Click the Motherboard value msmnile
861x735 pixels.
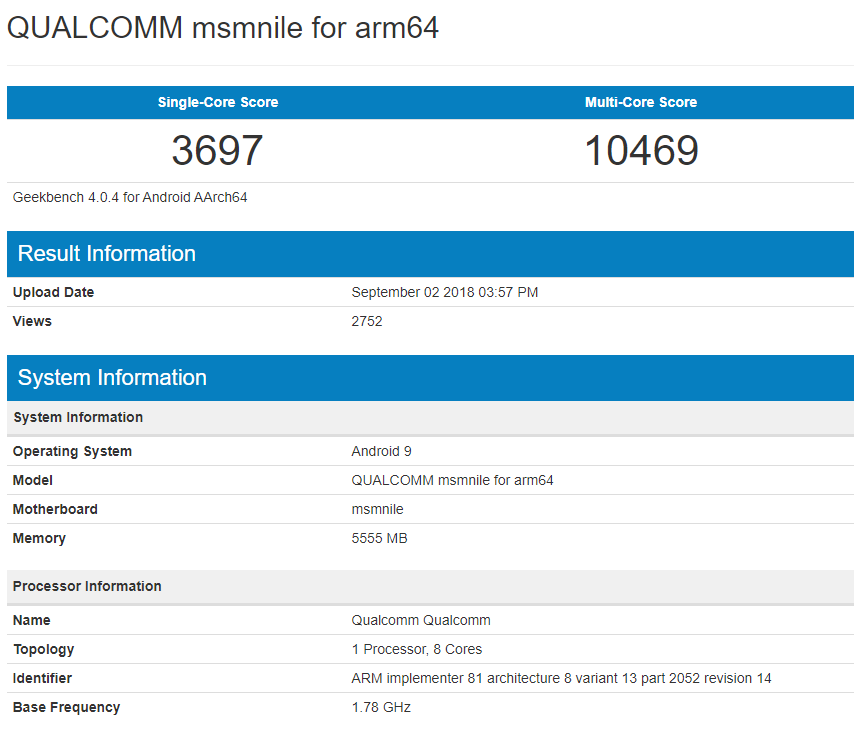[x=377, y=509]
